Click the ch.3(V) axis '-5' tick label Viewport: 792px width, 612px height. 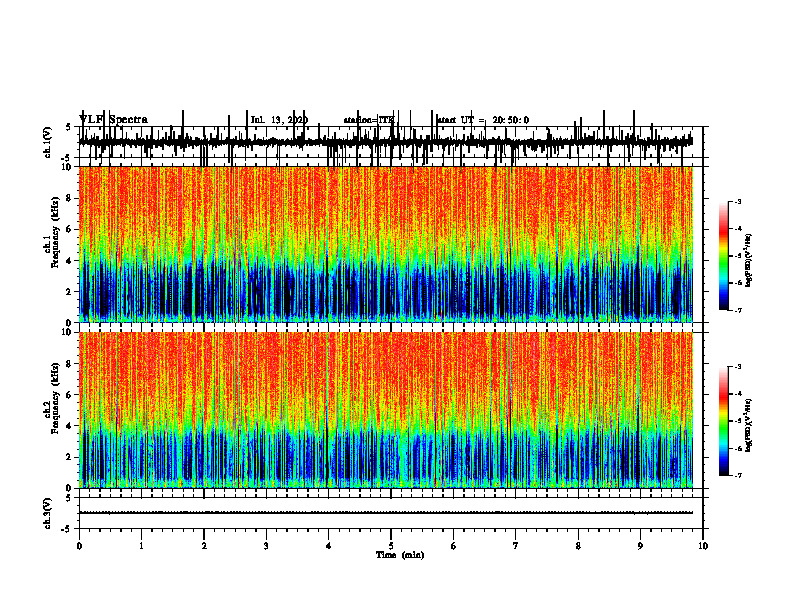[68, 529]
